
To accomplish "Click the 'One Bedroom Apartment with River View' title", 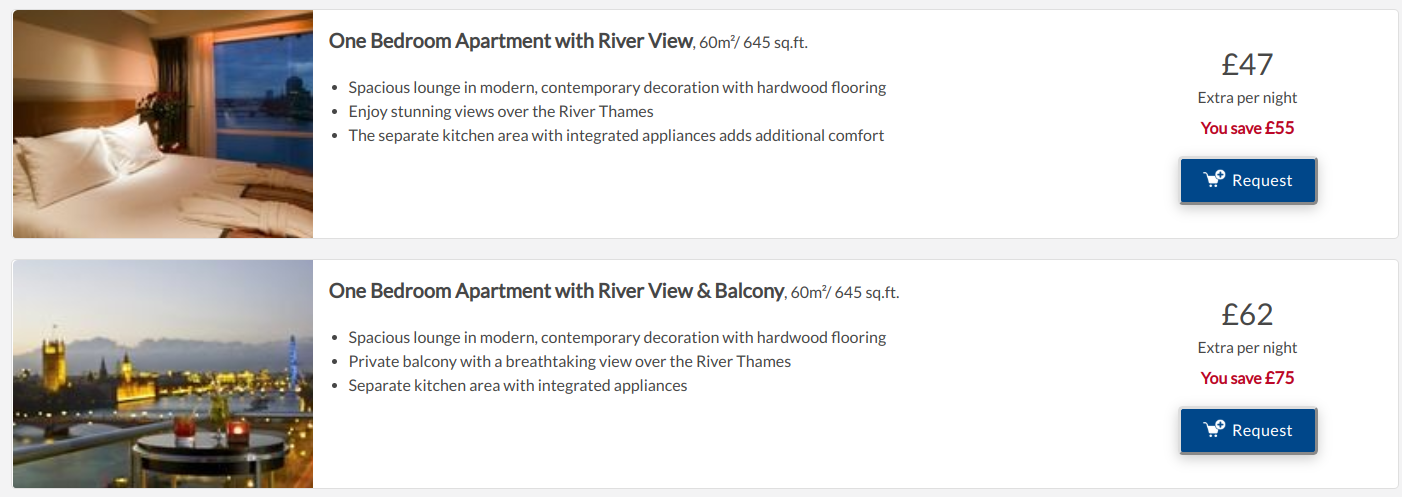I will (x=510, y=41).
